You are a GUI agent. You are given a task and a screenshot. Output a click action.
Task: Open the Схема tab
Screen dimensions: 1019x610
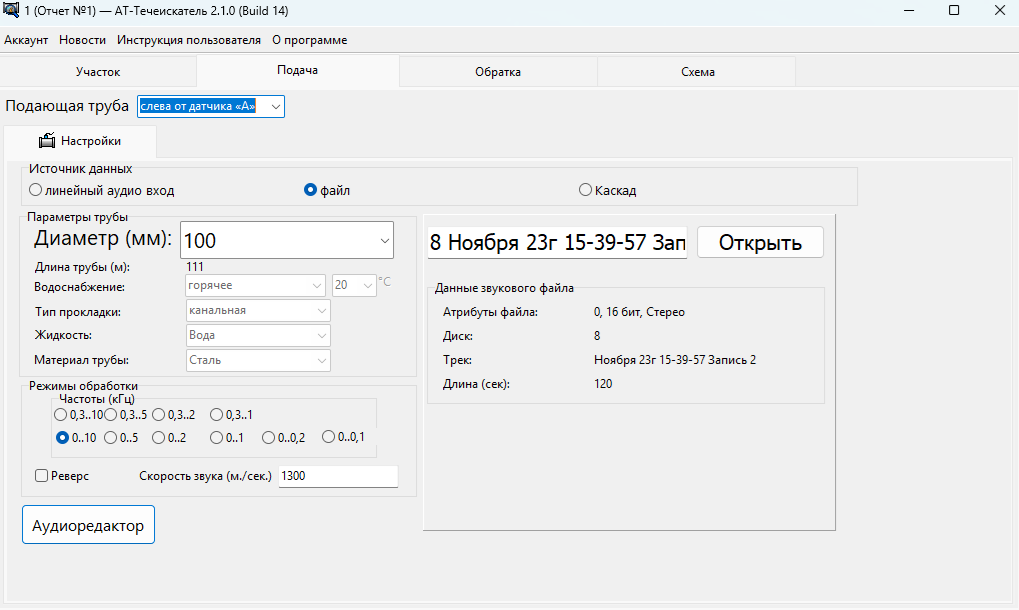tap(697, 72)
